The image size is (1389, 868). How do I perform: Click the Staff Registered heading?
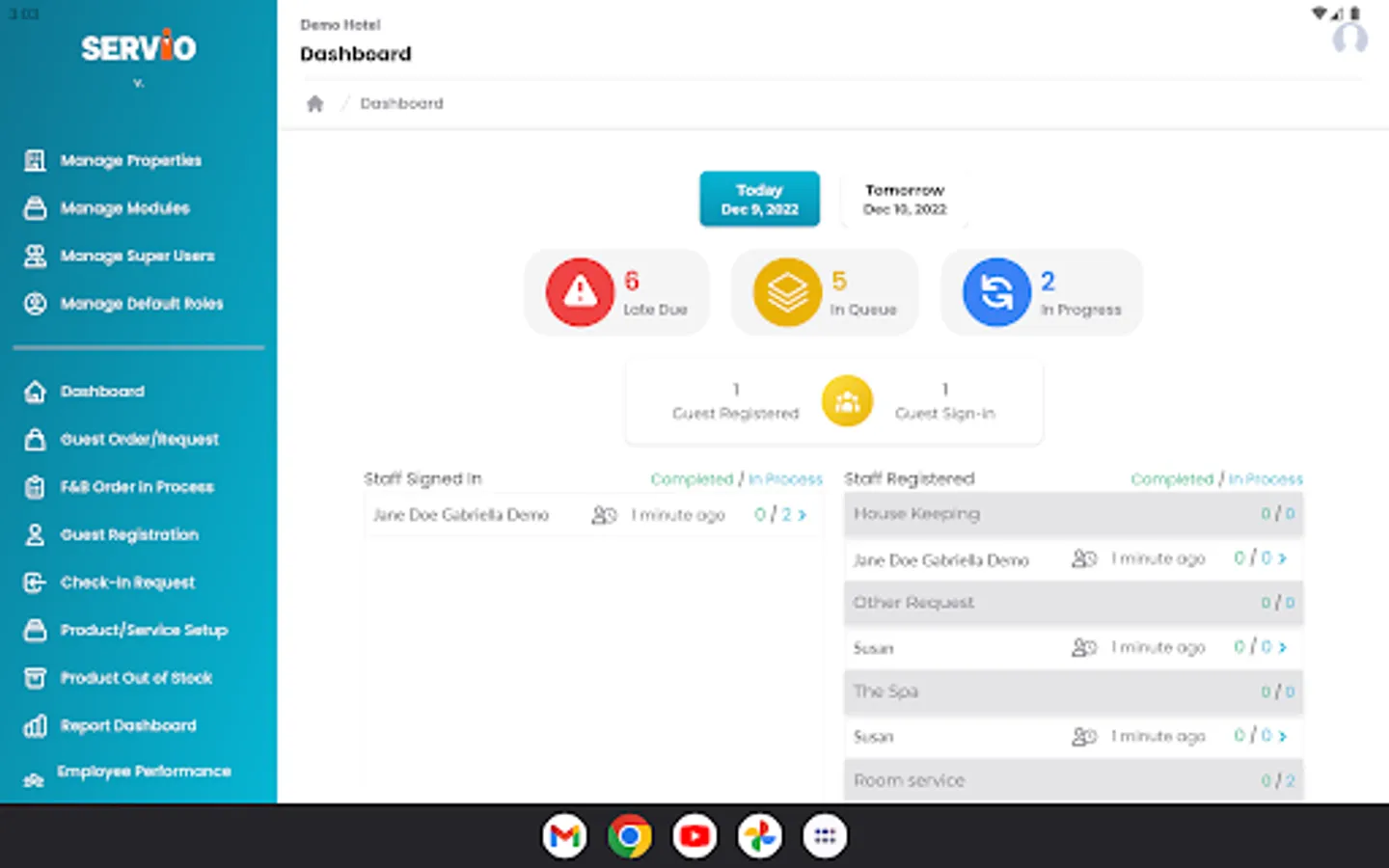[x=910, y=478]
